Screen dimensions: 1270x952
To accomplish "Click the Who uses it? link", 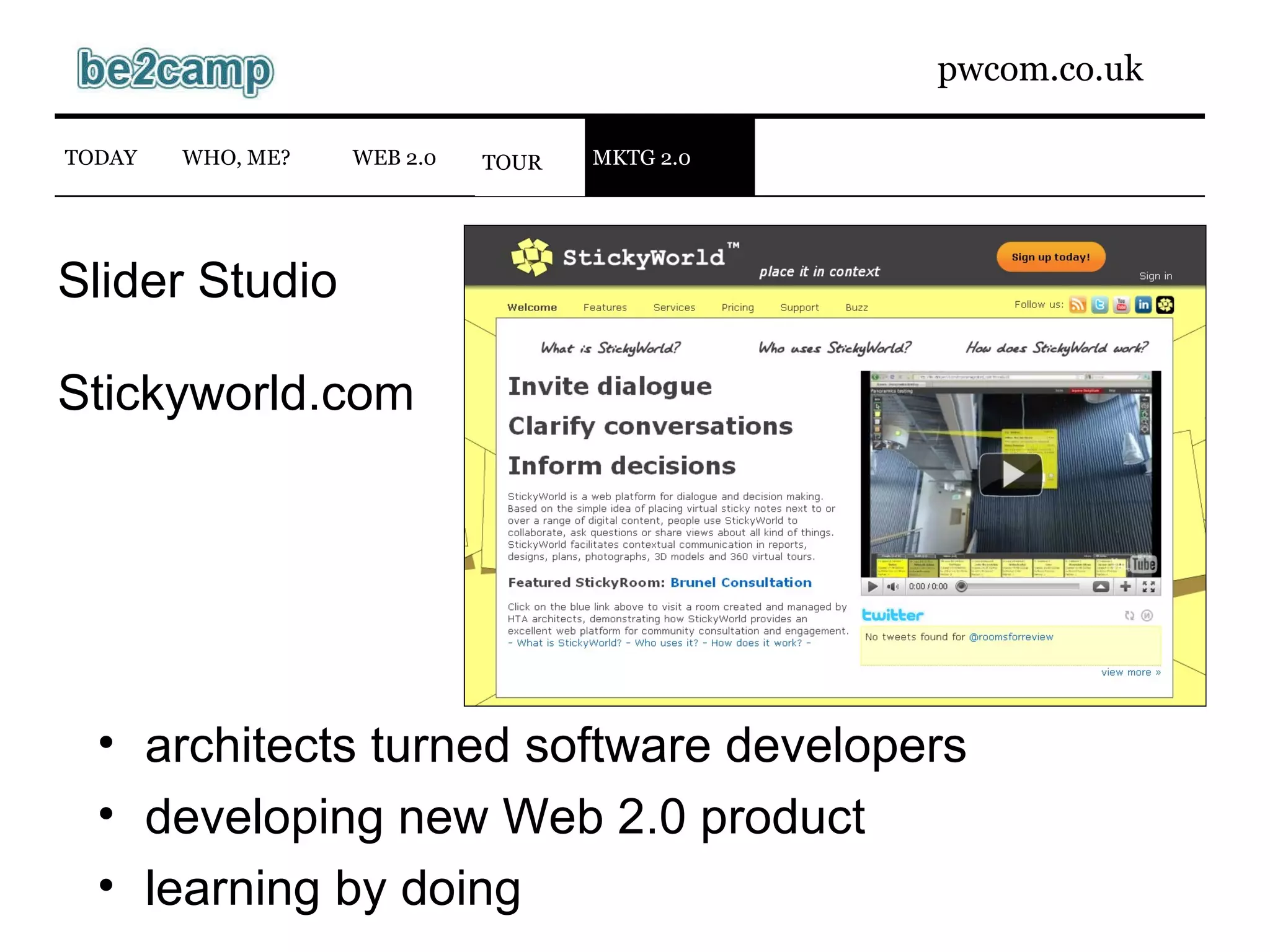I will (667, 643).
